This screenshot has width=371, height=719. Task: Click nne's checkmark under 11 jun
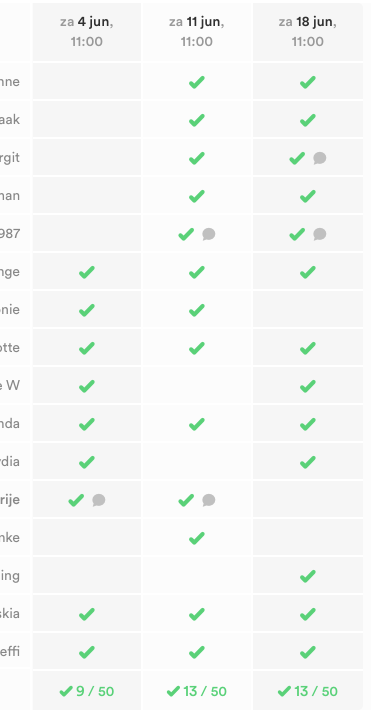tap(197, 82)
